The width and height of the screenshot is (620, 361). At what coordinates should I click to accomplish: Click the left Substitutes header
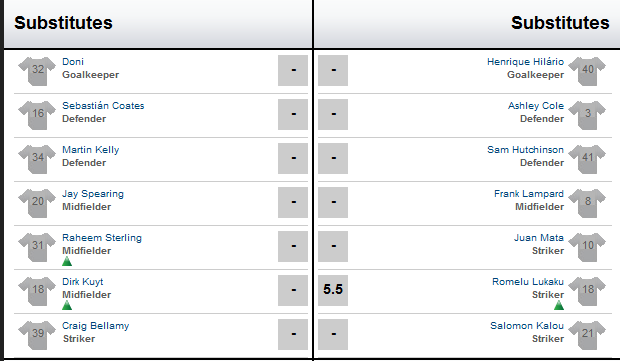point(63,23)
